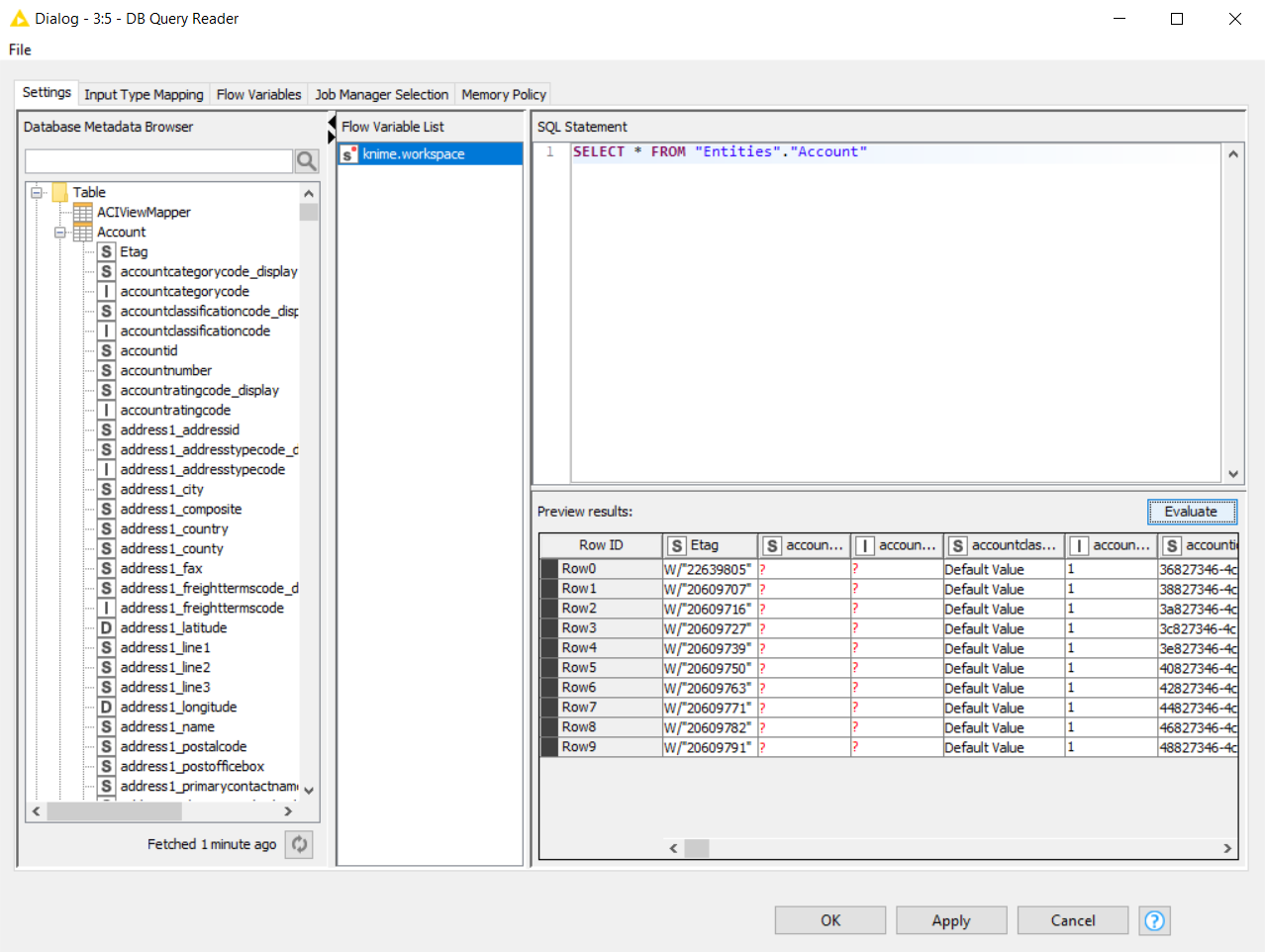Click the S string icon beside address1_city
Image resolution: width=1265 pixels, height=952 pixels.
coord(106,489)
